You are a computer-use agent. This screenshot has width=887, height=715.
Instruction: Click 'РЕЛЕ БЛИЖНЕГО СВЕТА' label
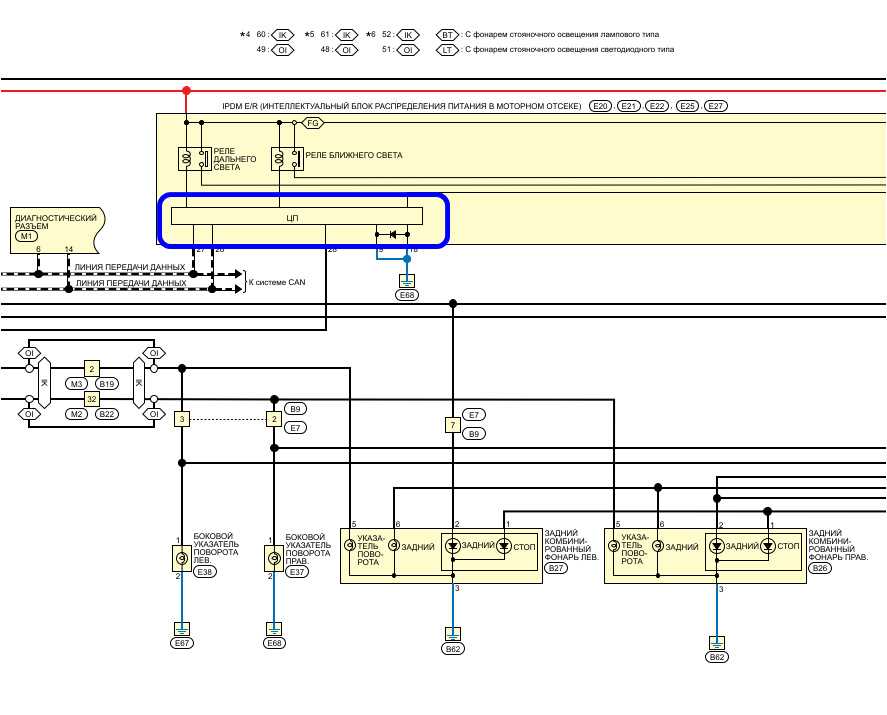[354, 155]
